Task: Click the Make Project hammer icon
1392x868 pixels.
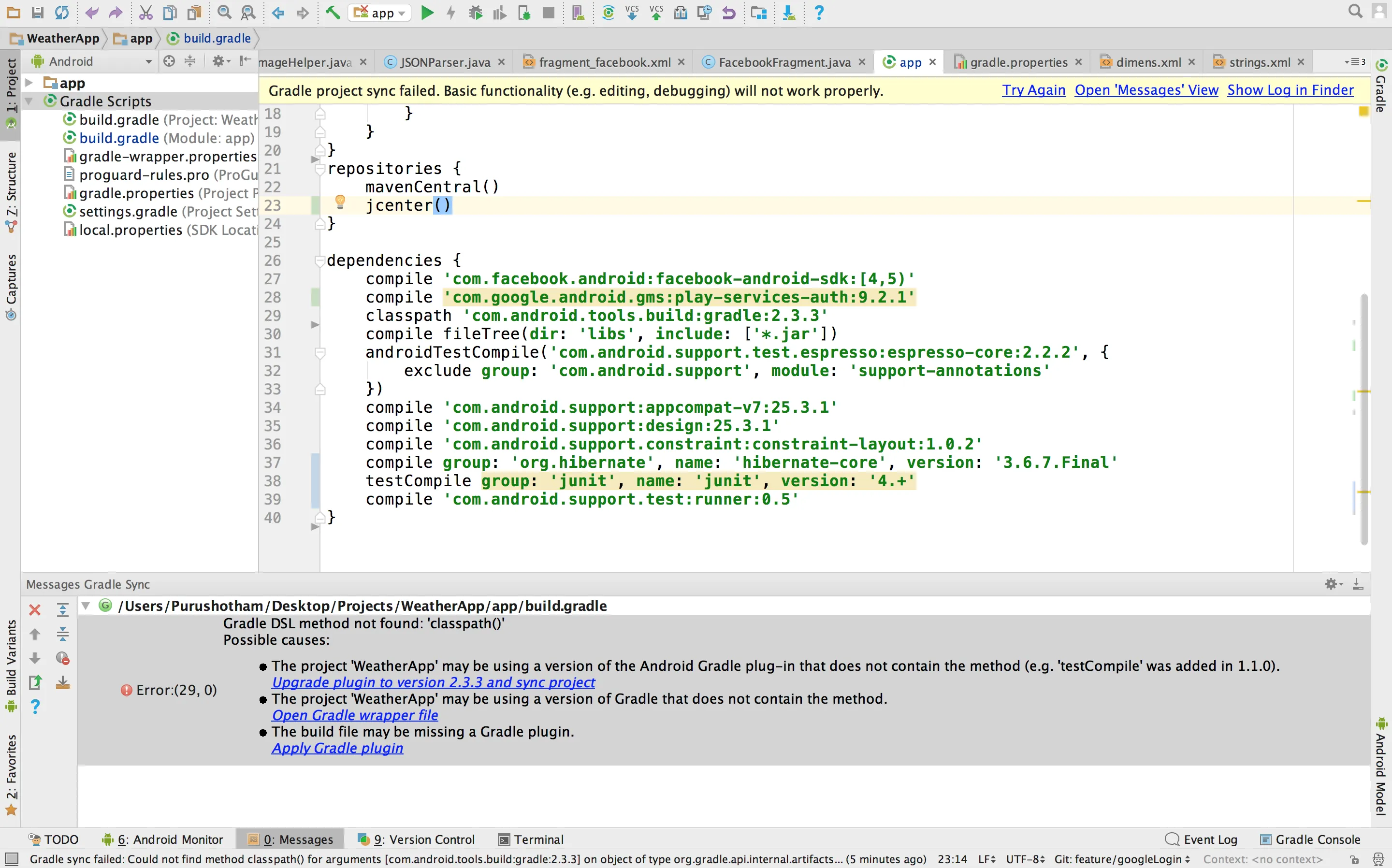Action: [333, 13]
